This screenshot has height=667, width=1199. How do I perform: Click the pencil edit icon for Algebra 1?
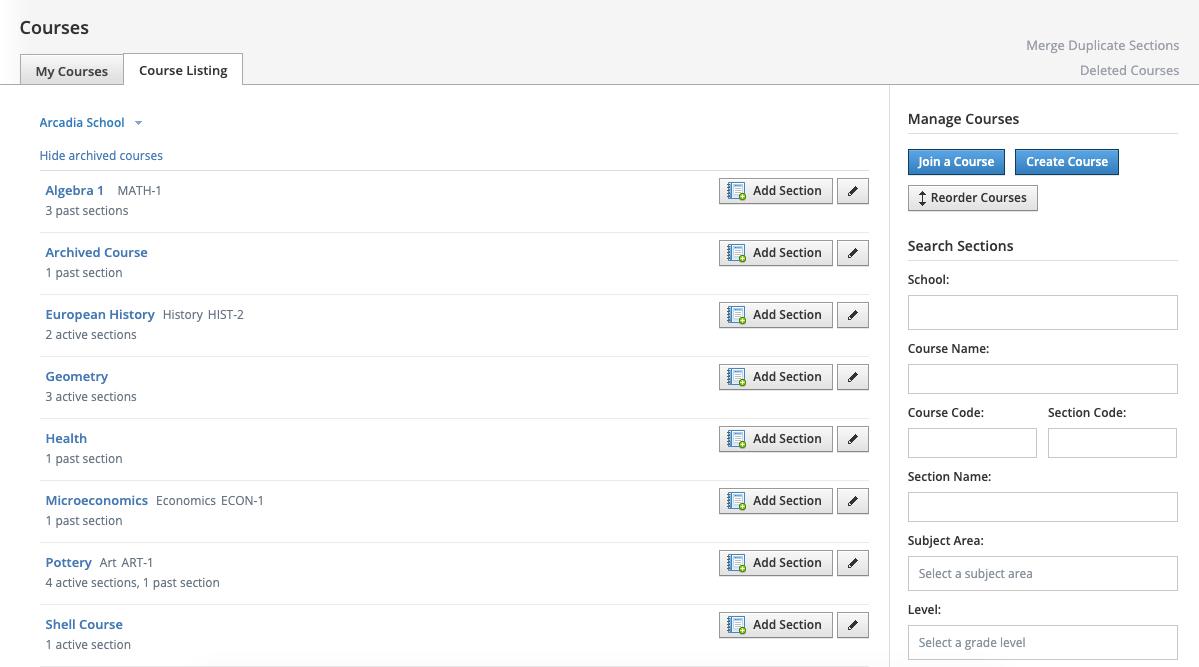[x=852, y=191]
